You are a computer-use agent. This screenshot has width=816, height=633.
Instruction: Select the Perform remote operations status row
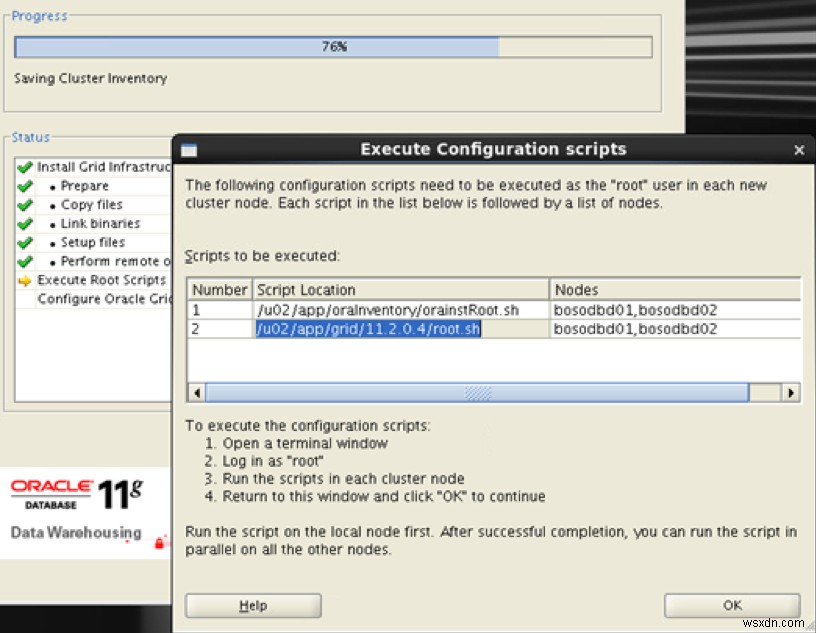94,261
